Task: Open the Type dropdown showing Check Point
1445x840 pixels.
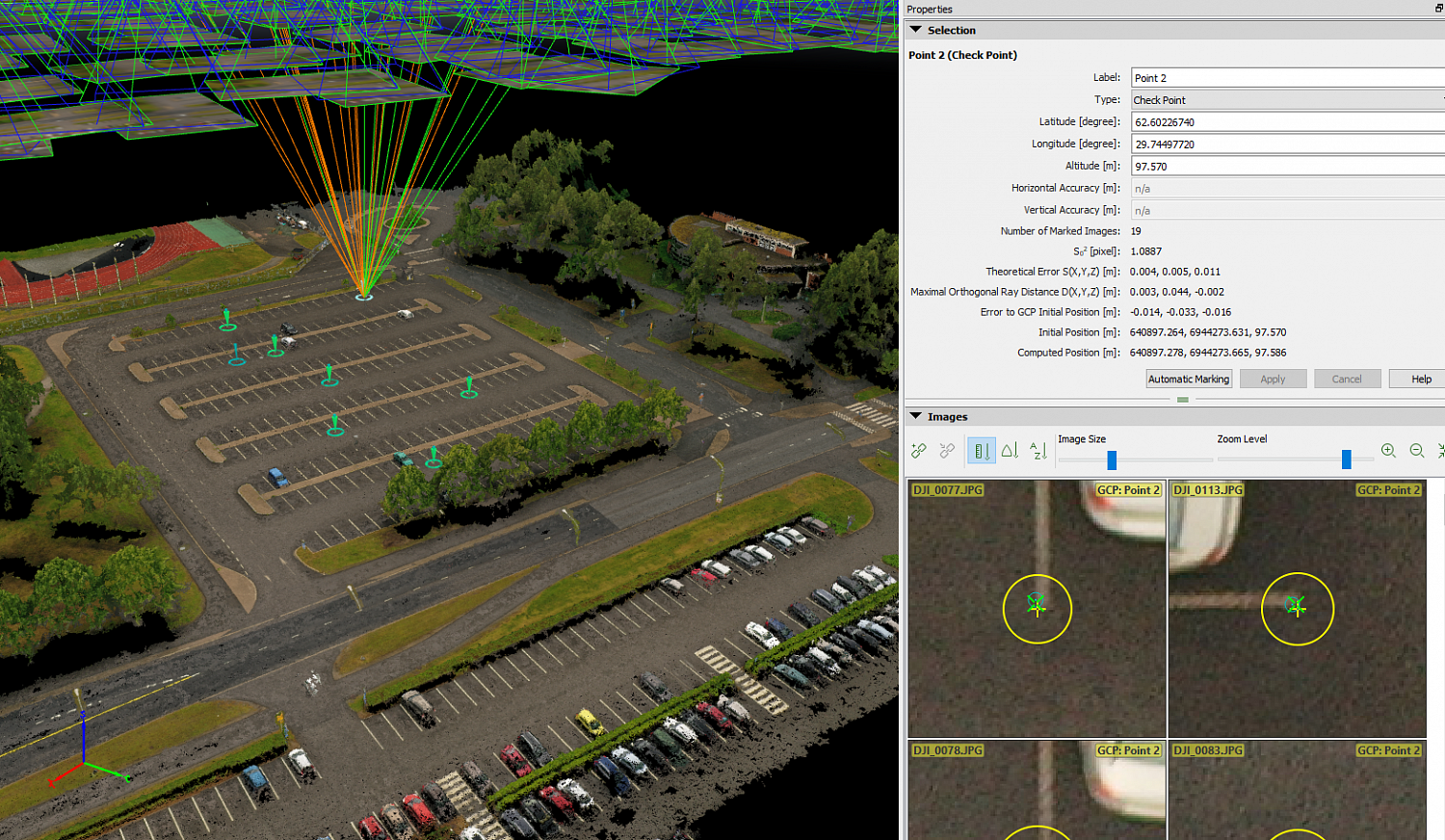Action: point(1286,99)
